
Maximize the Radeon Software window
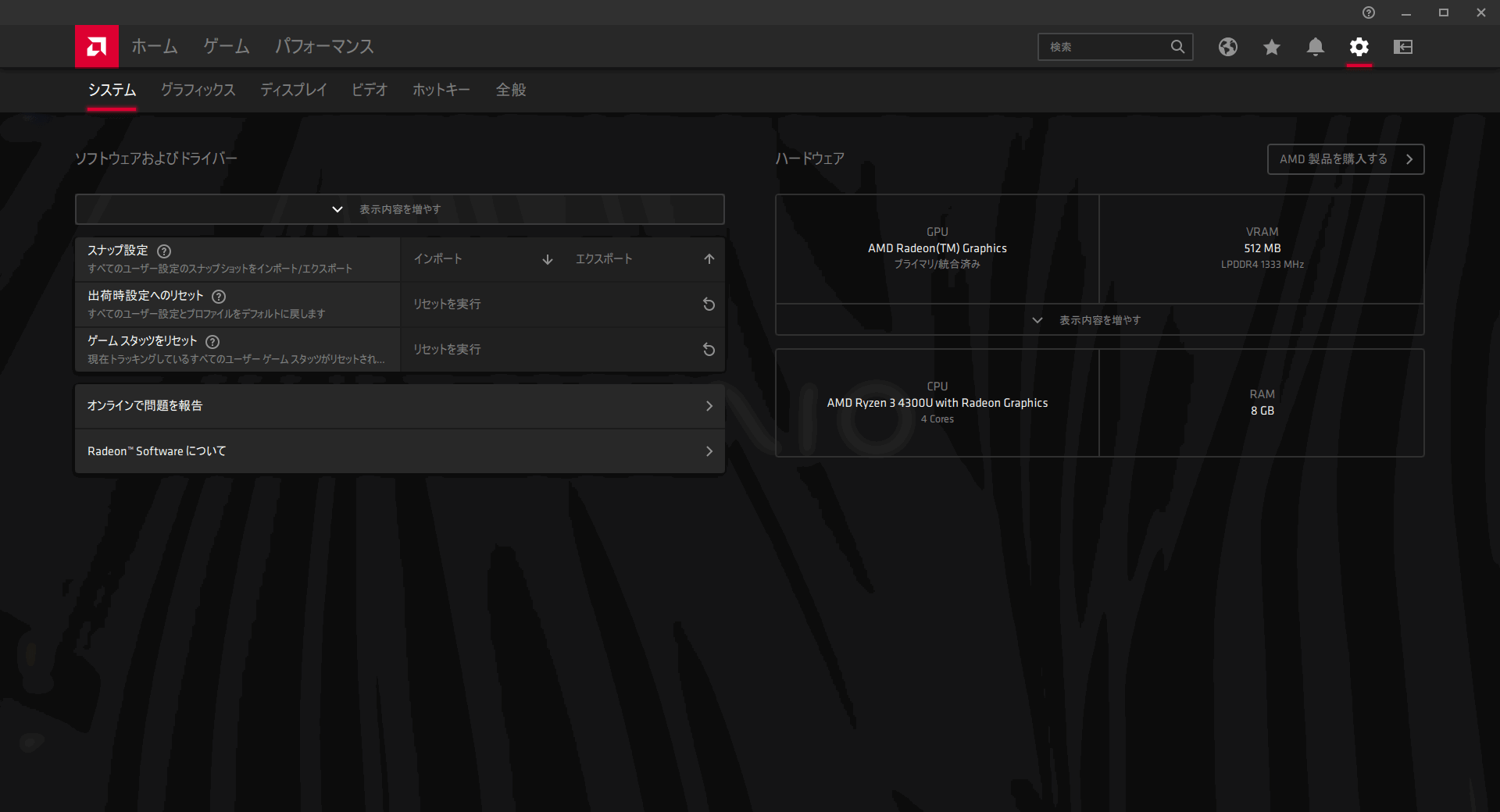tap(1444, 12)
